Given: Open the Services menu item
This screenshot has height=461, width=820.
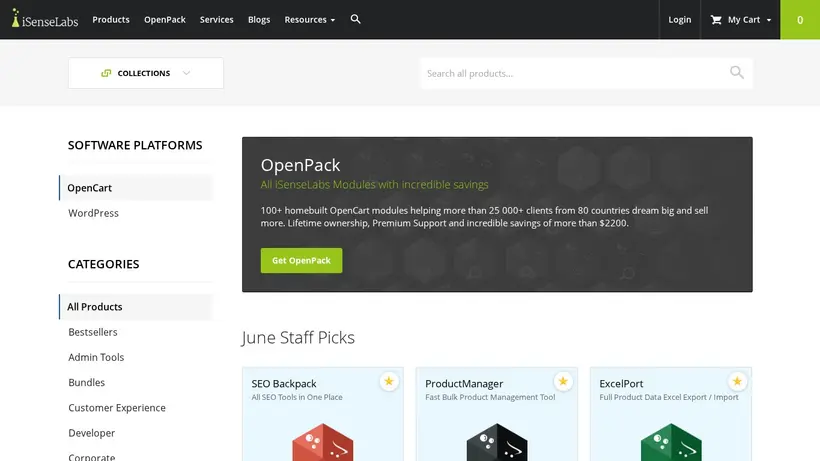Looking at the screenshot, I should coord(217,19).
